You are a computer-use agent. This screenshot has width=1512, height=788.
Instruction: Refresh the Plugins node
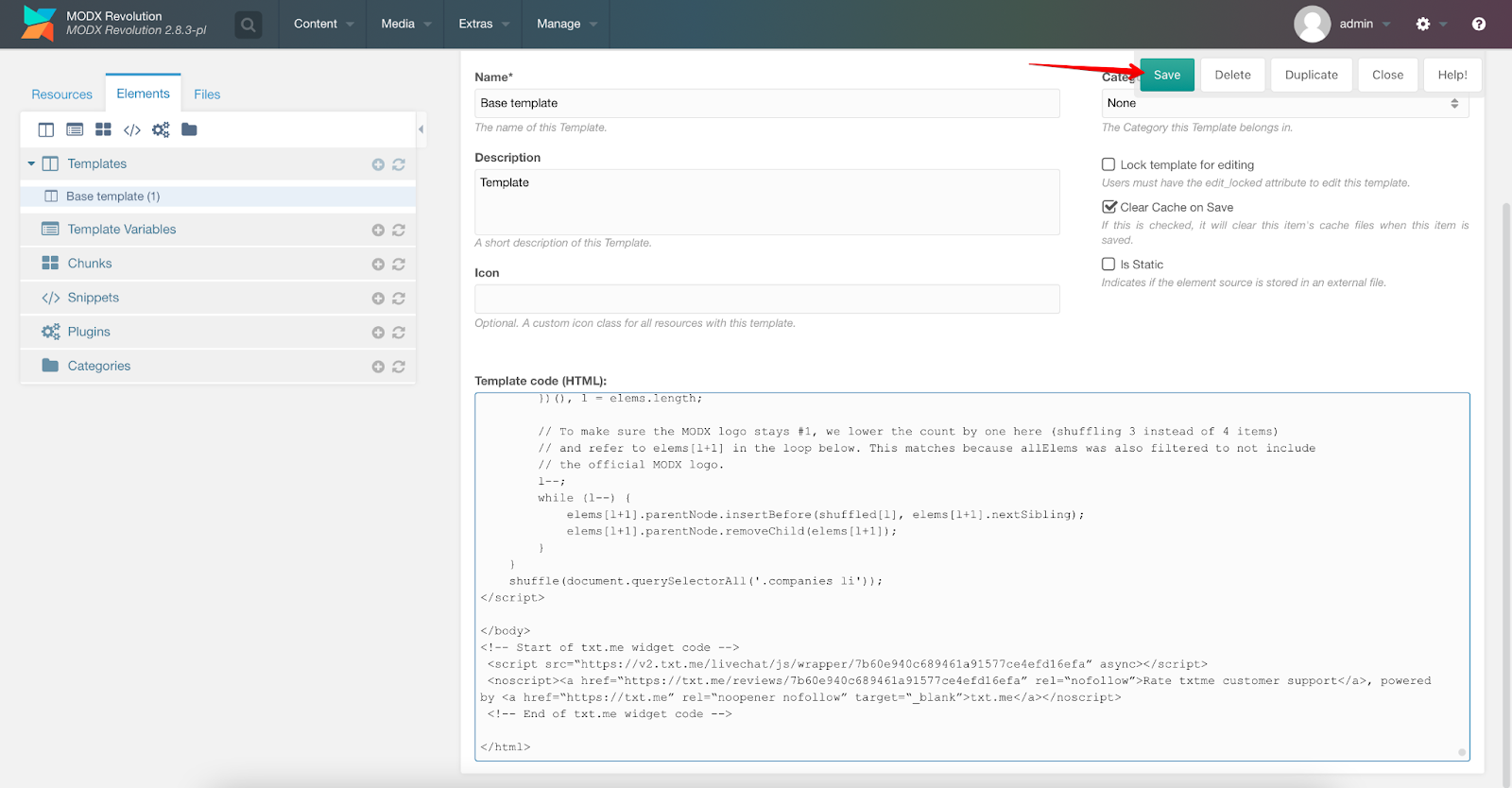[x=399, y=333]
